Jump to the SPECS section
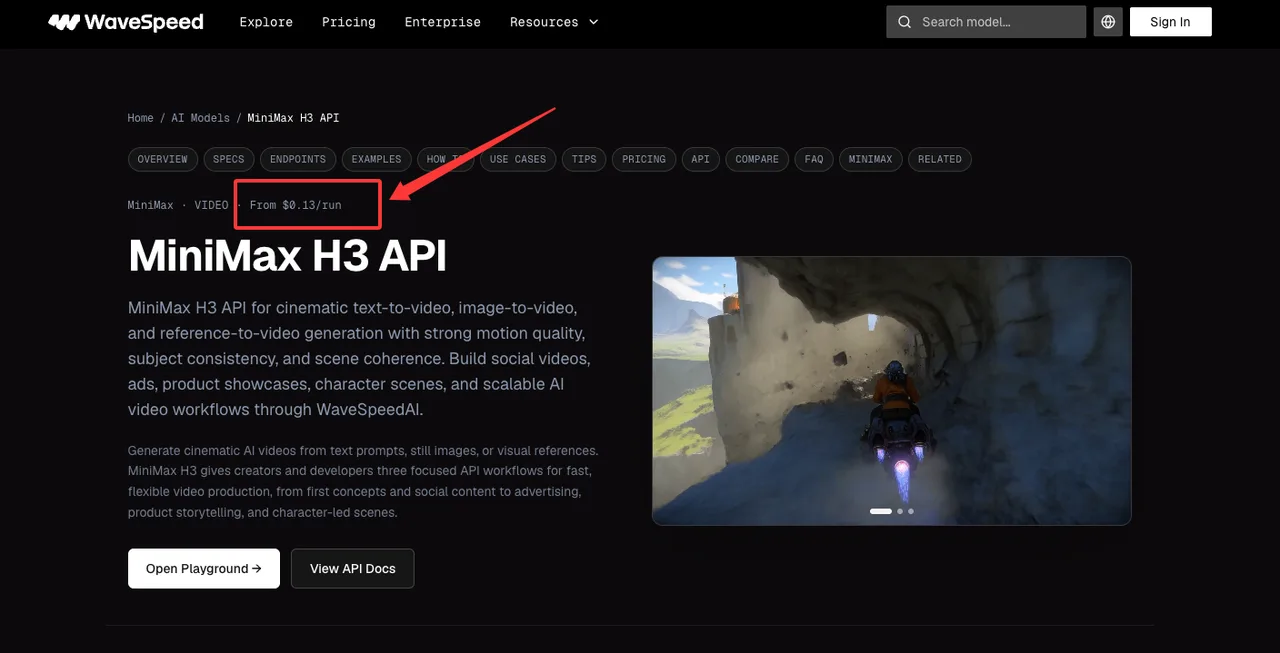Image resolution: width=1280 pixels, height=653 pixels. [228, 159]
